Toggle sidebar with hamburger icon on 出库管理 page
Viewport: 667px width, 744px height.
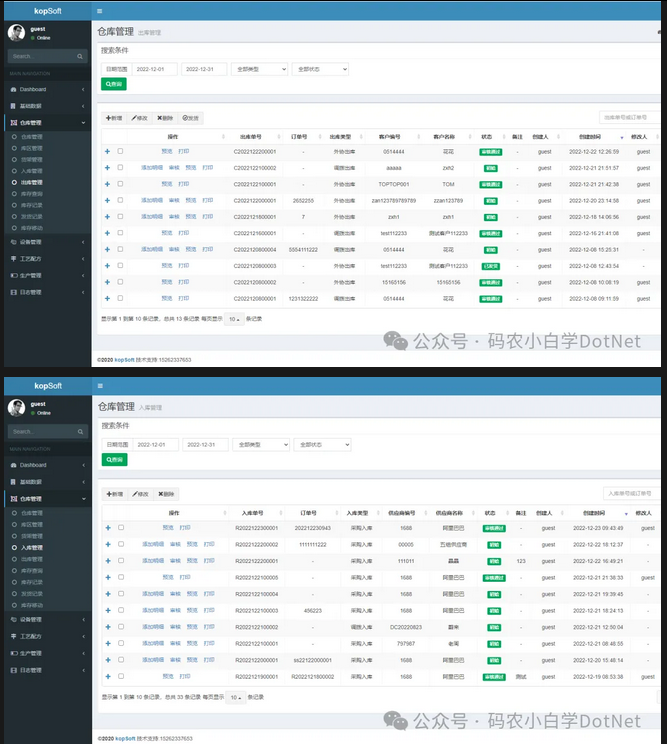[x=99, y=11]
